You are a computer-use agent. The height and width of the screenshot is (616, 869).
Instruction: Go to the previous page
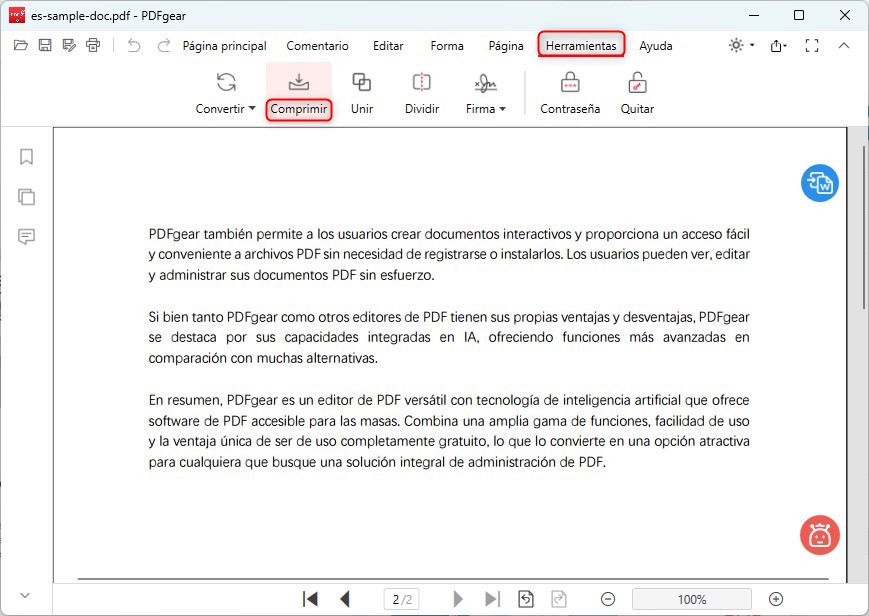coord(345,599)
